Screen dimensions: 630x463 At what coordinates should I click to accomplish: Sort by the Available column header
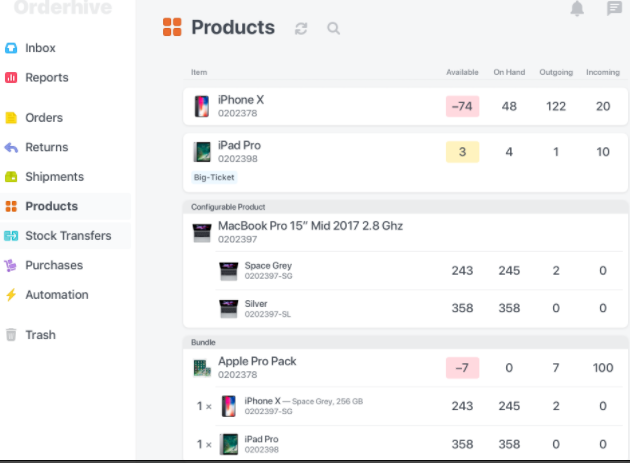coord(462,73)
